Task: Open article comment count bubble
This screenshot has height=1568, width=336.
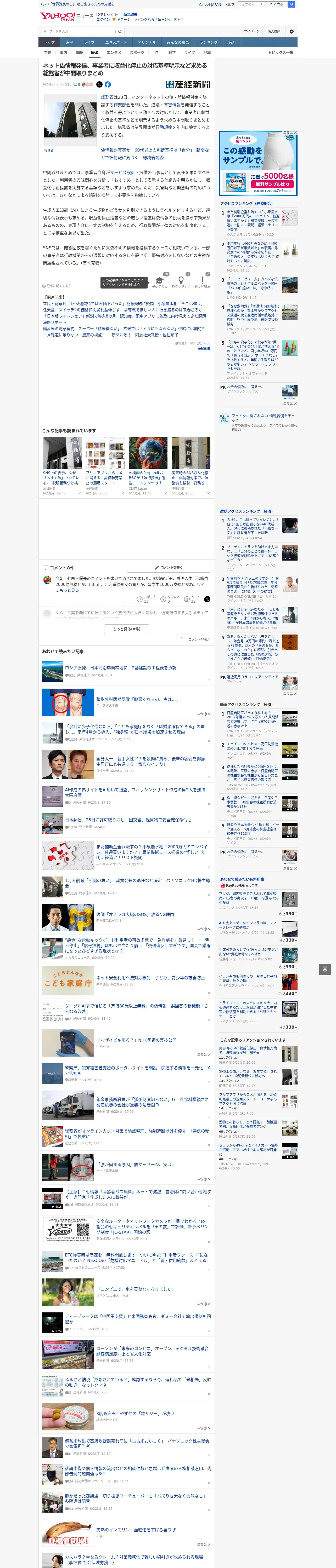Action: 77,85
